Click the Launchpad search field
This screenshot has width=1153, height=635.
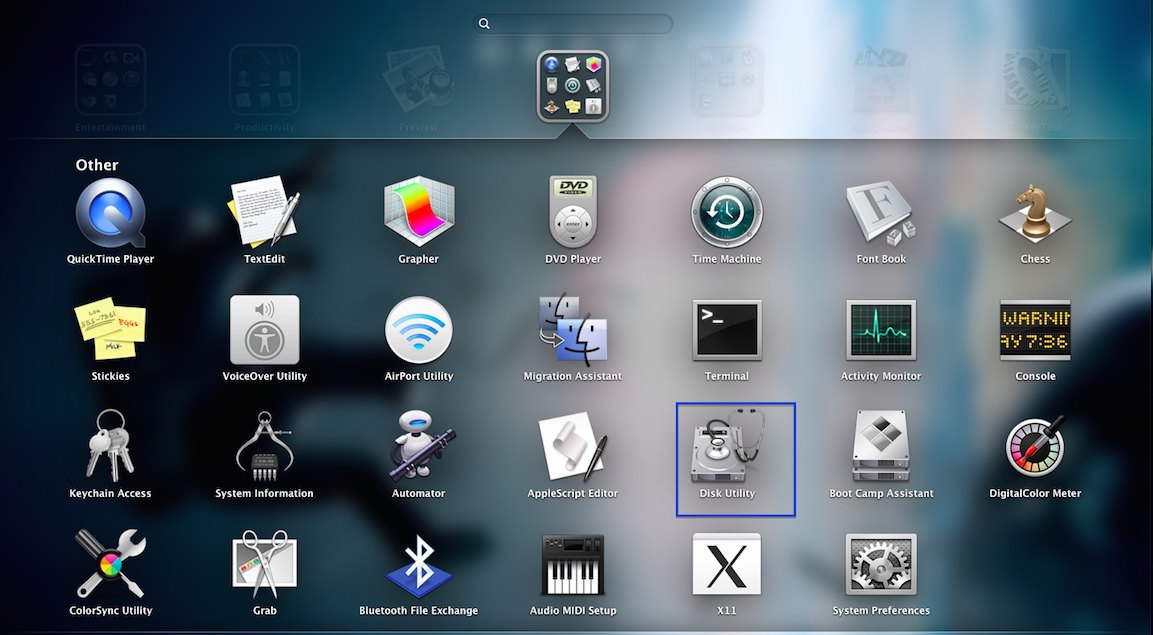[x=573, y=24]
